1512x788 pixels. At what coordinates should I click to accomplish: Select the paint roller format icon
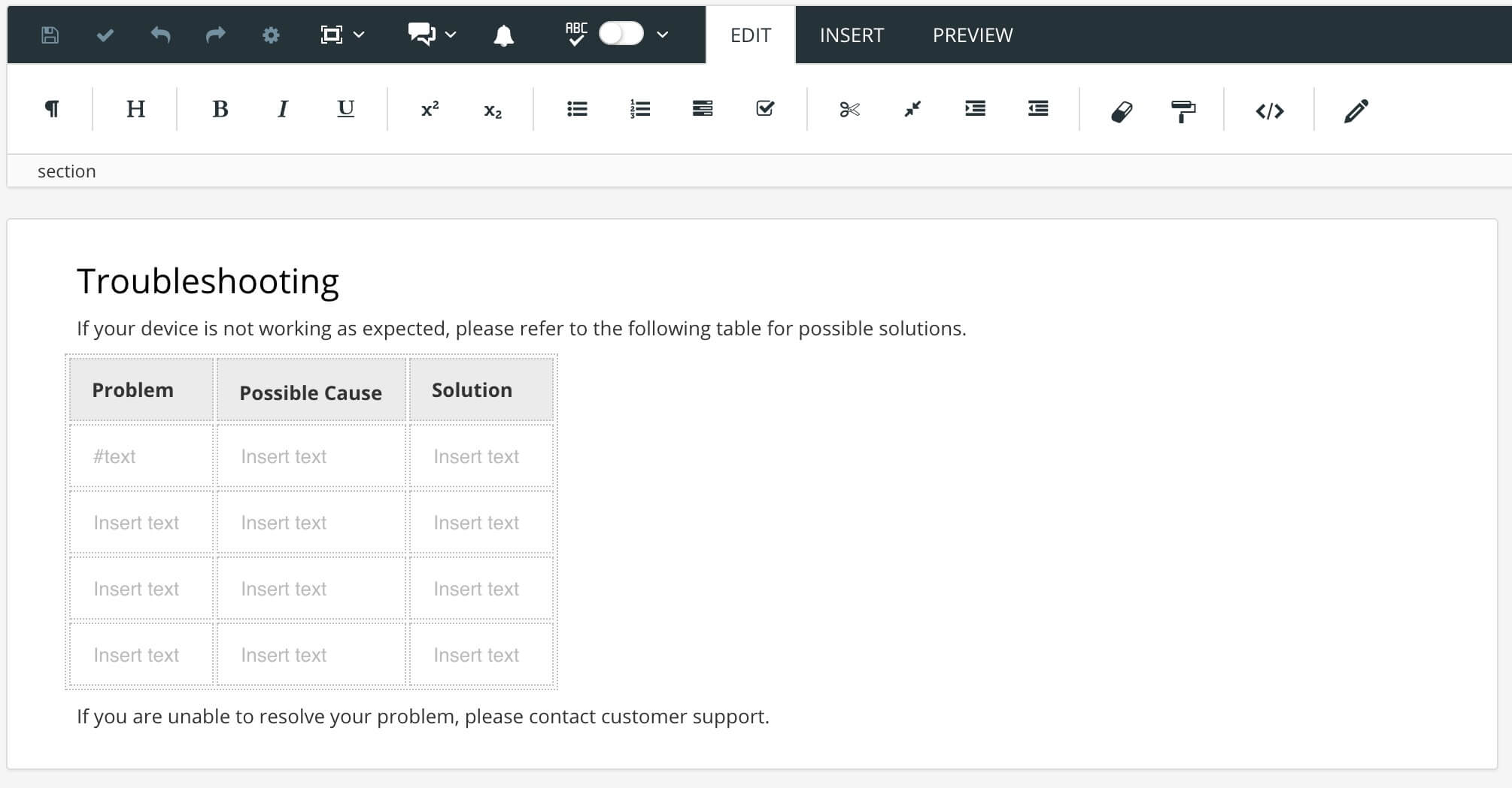tap(1183, 111)
